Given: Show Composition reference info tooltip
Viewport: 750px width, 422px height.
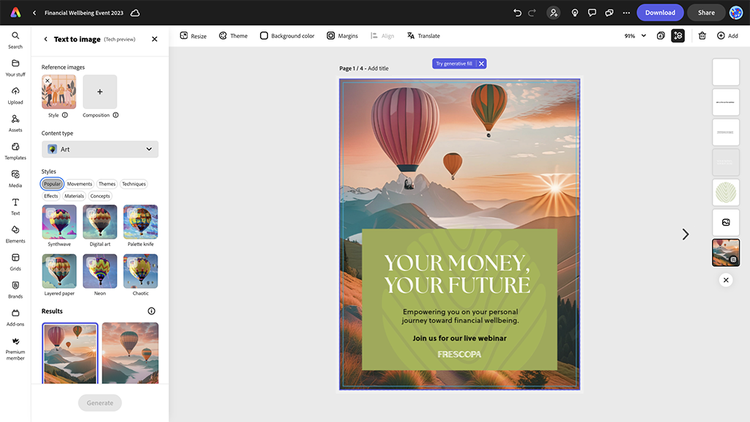Looking at the screenshot, I should coord(116,115).
